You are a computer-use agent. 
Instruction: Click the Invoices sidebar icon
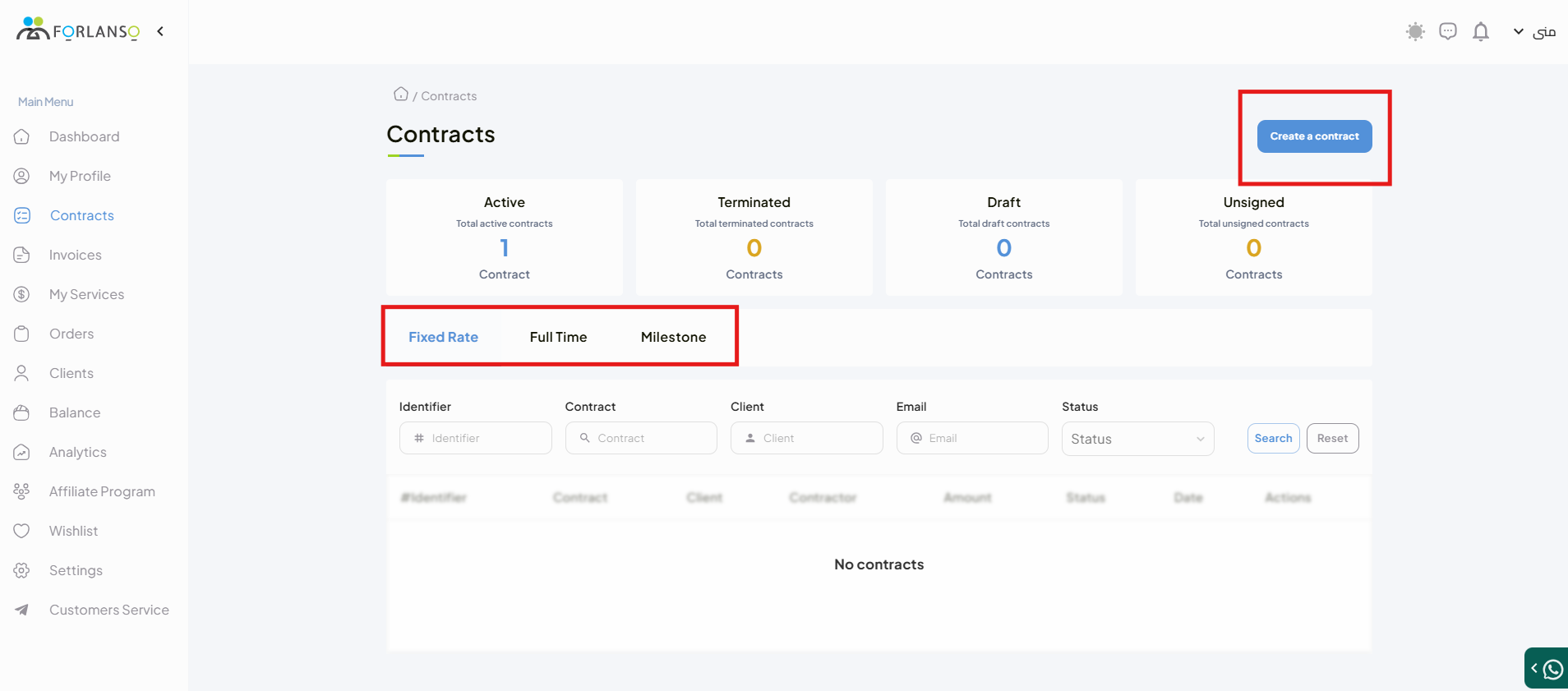coord(22,255)
